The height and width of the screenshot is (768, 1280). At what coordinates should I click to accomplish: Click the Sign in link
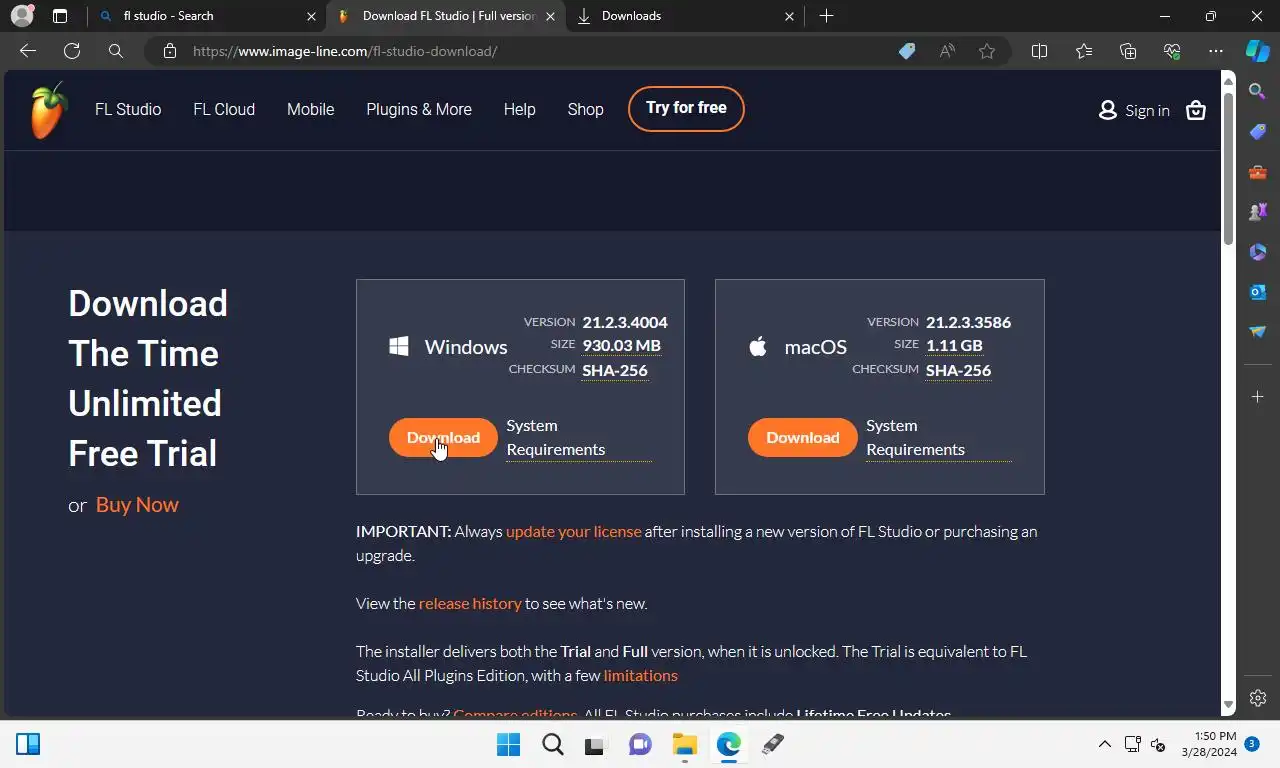point(1147,111)
